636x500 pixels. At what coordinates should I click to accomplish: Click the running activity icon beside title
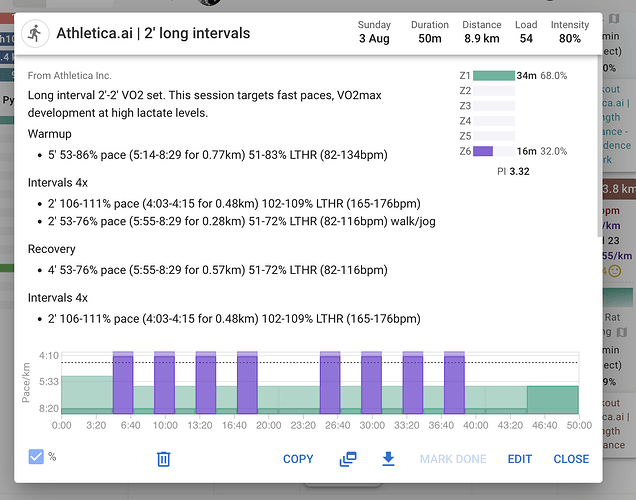click(x=35, y=34)
